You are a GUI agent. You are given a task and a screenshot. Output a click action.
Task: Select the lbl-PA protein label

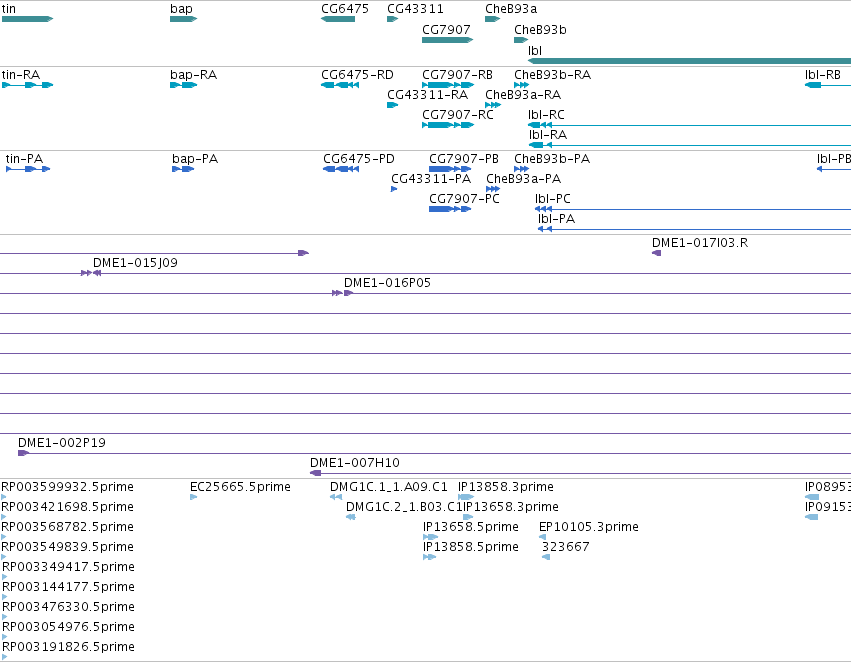[x=556, y=219]
